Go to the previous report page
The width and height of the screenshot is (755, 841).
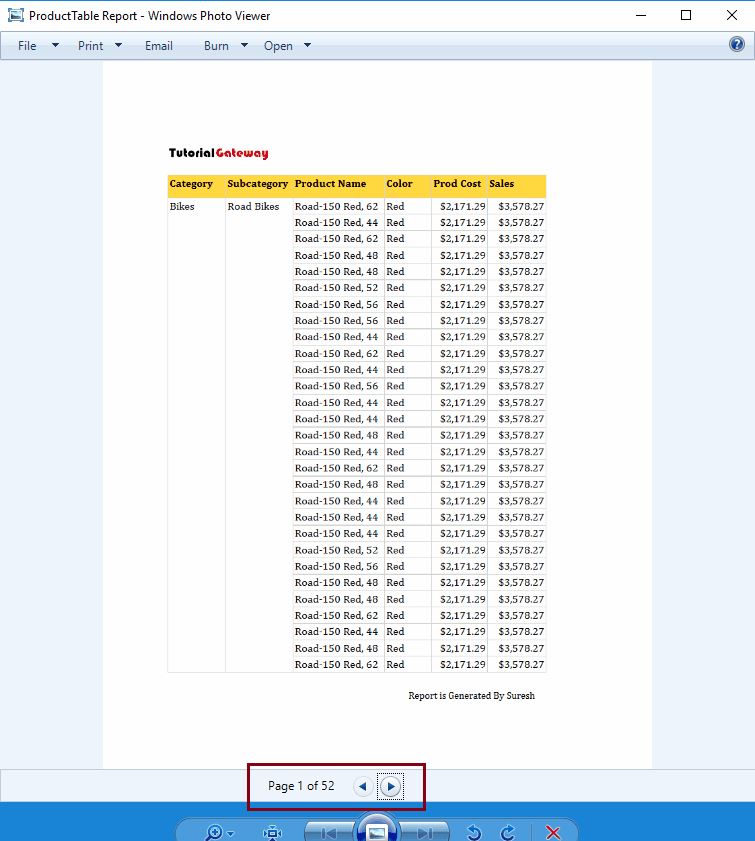tap(363, 786)
